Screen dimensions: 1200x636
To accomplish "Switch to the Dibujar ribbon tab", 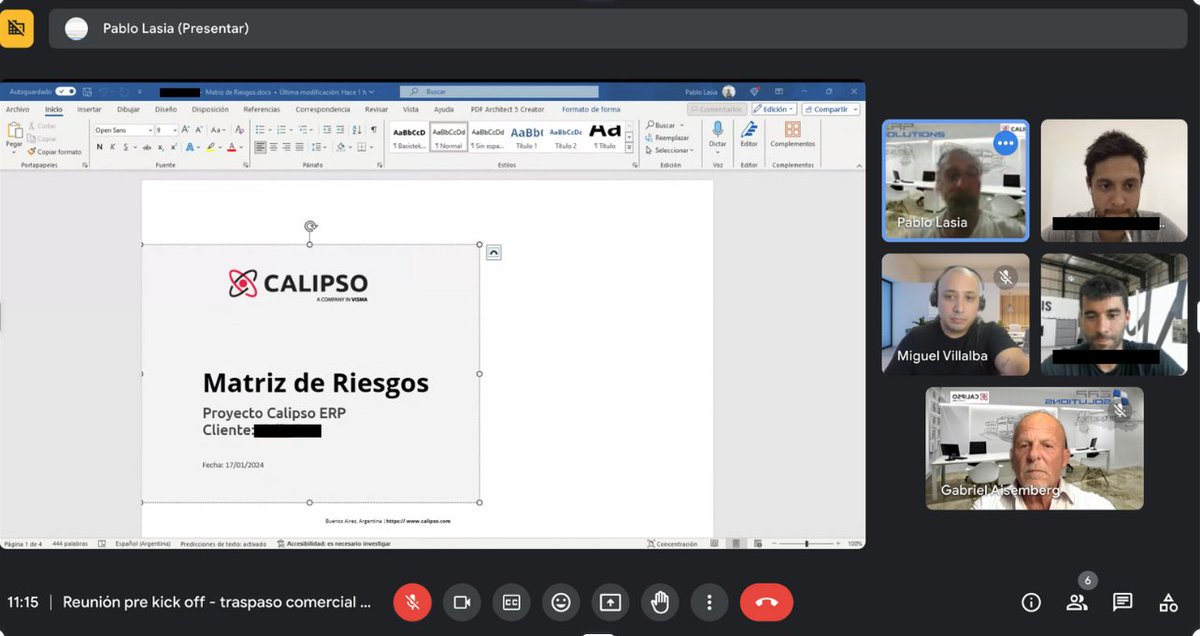I will pyautogui.click(x=128, y=109).
